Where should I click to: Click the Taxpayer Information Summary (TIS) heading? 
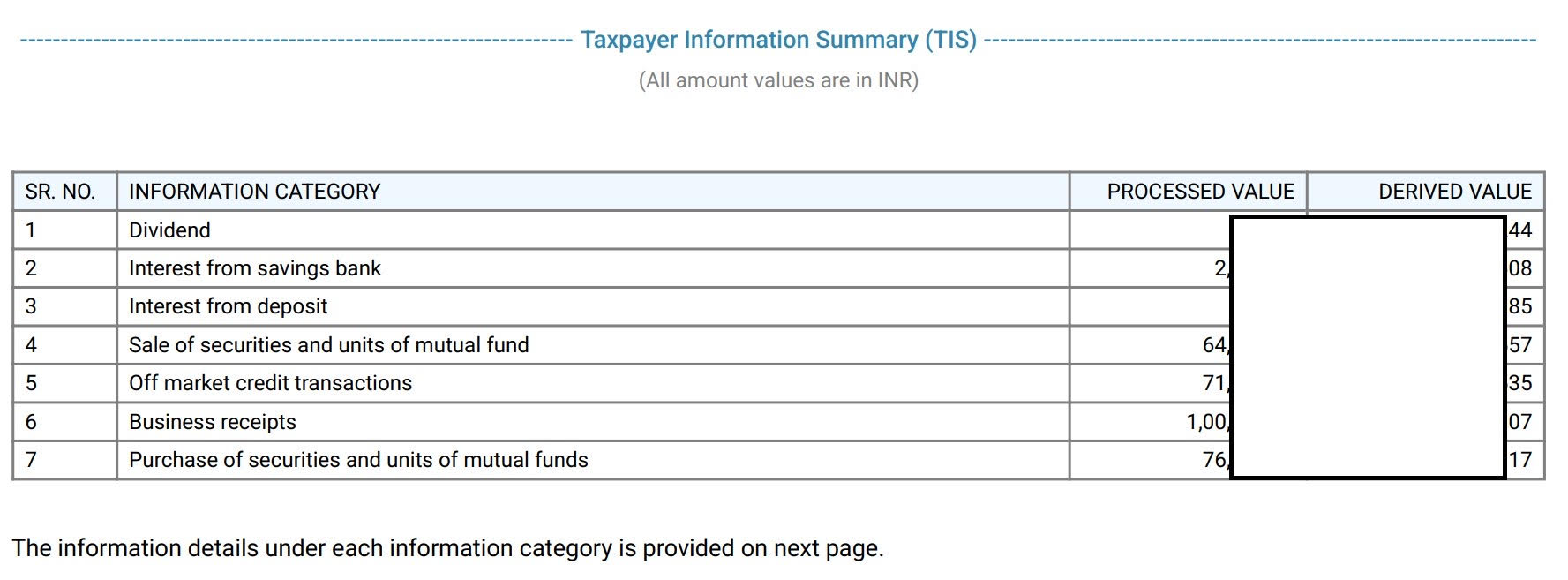778,40
